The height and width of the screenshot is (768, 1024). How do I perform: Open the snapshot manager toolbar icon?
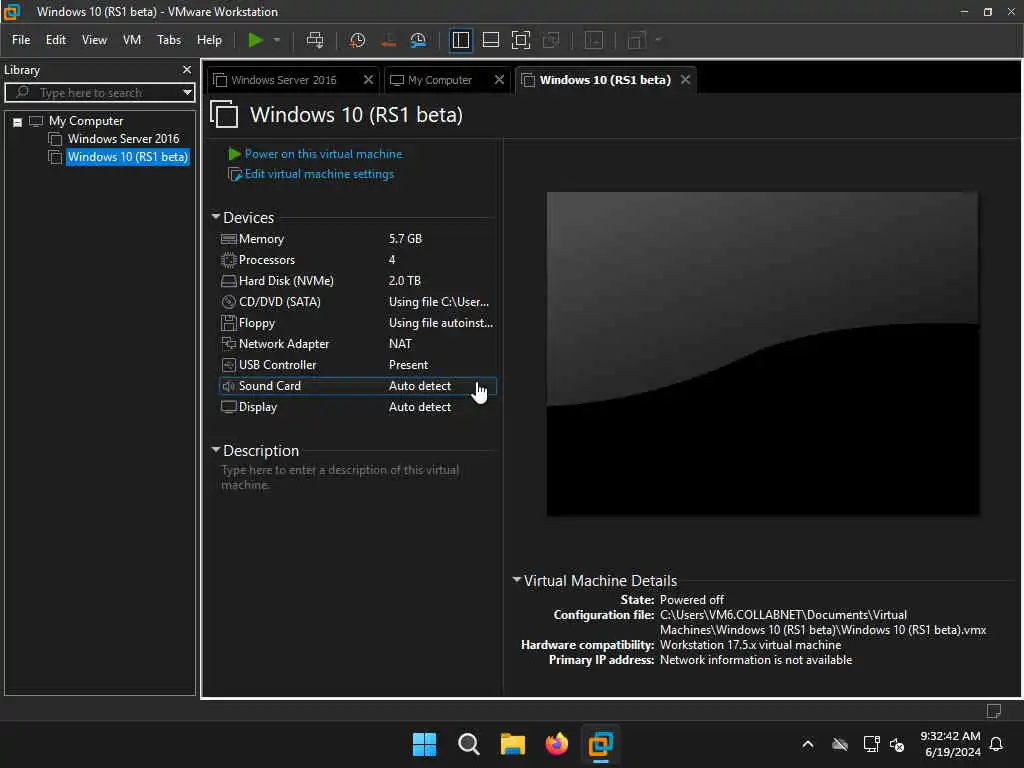(418, 40)
